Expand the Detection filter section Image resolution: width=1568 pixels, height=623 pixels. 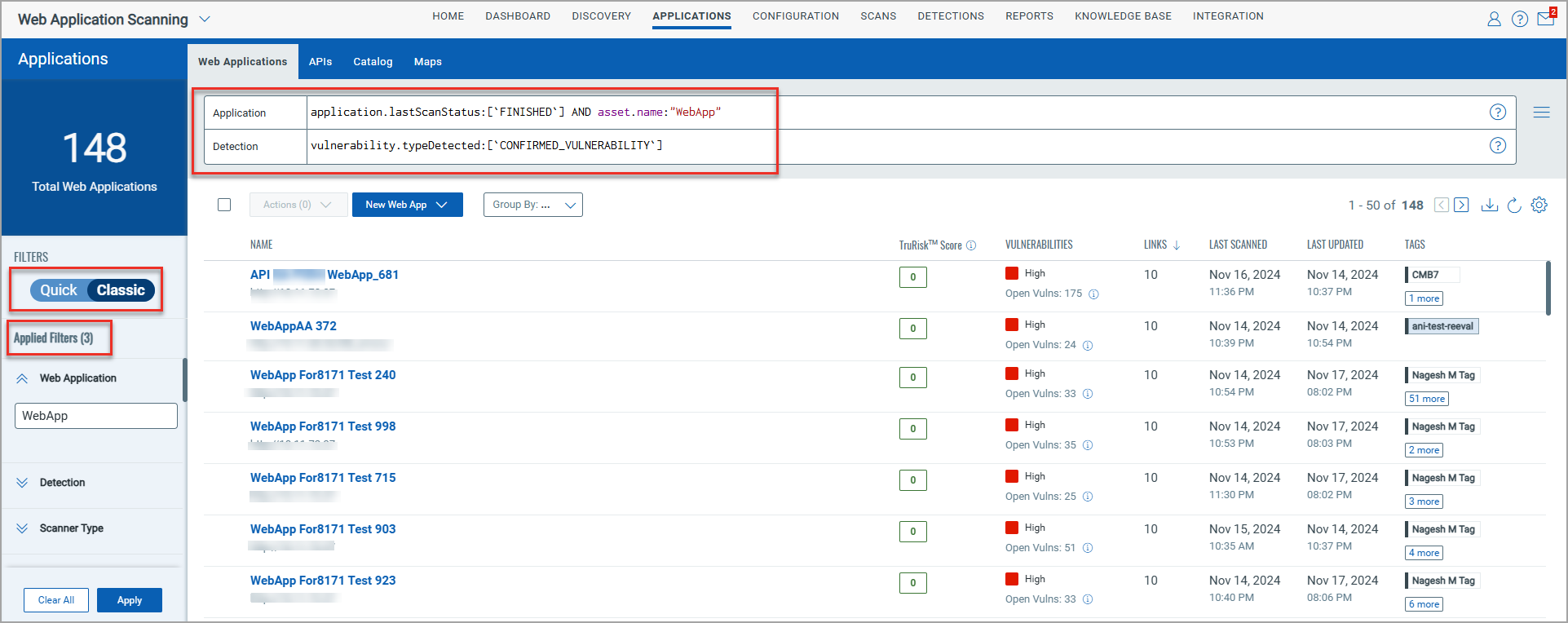62,483
